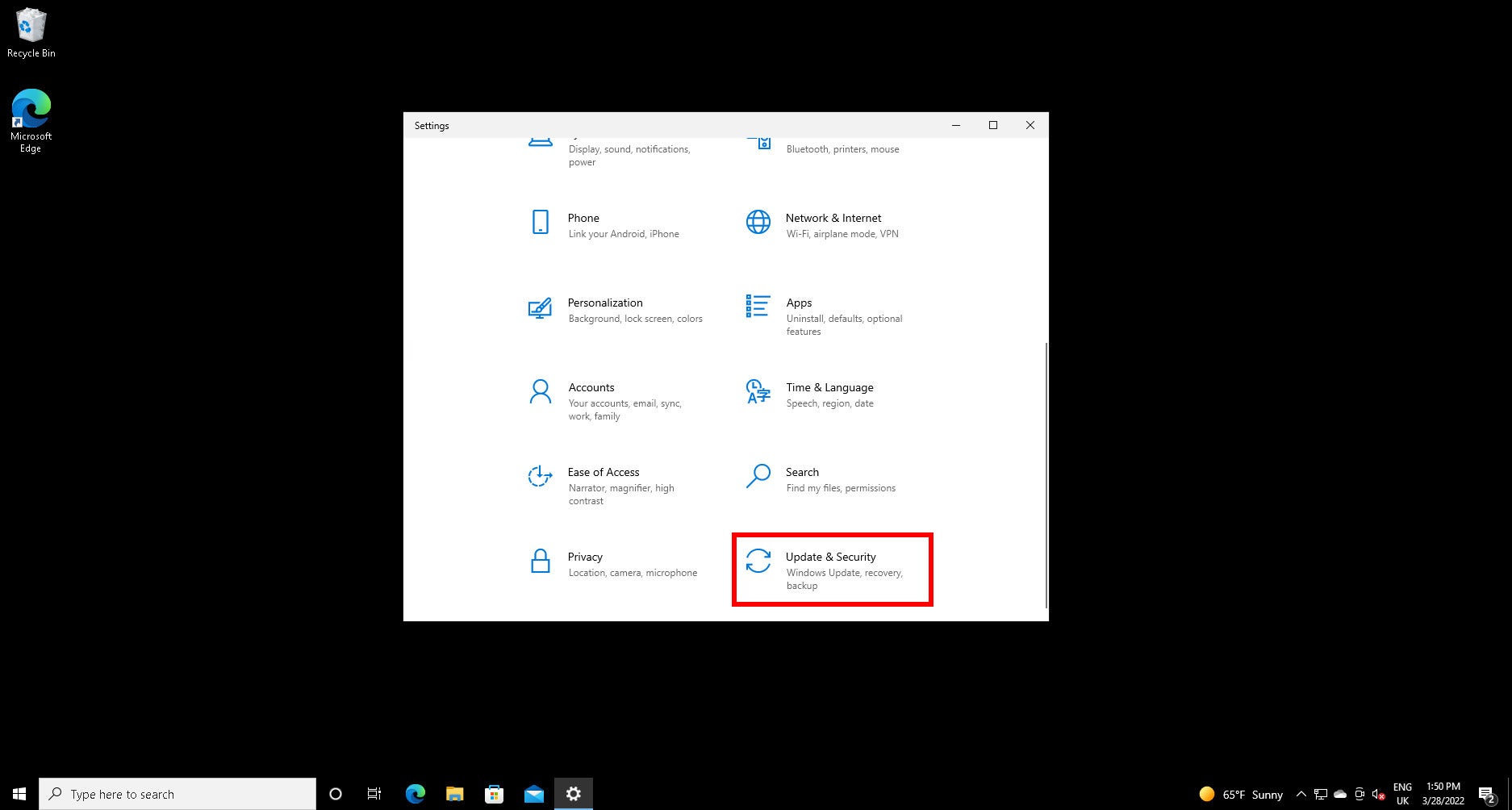Click the Update & Security label
1512x810 pixels.
coord(831,557)
